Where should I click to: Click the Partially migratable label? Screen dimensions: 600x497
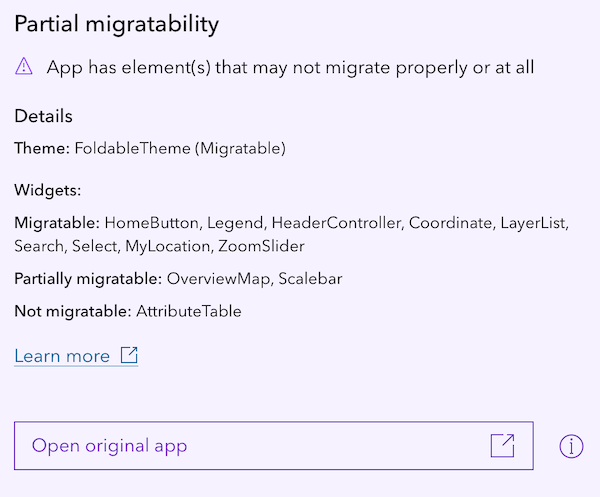tap(88, 279)
